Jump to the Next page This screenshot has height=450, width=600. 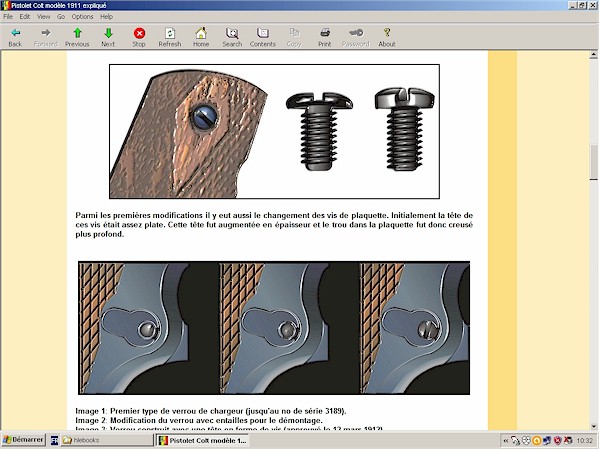(108, 37)
